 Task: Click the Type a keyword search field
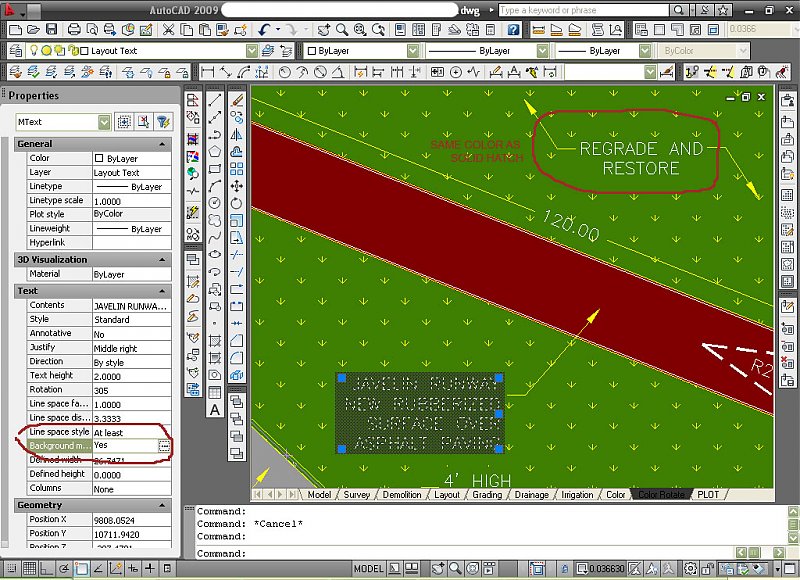tap(583, 10)
